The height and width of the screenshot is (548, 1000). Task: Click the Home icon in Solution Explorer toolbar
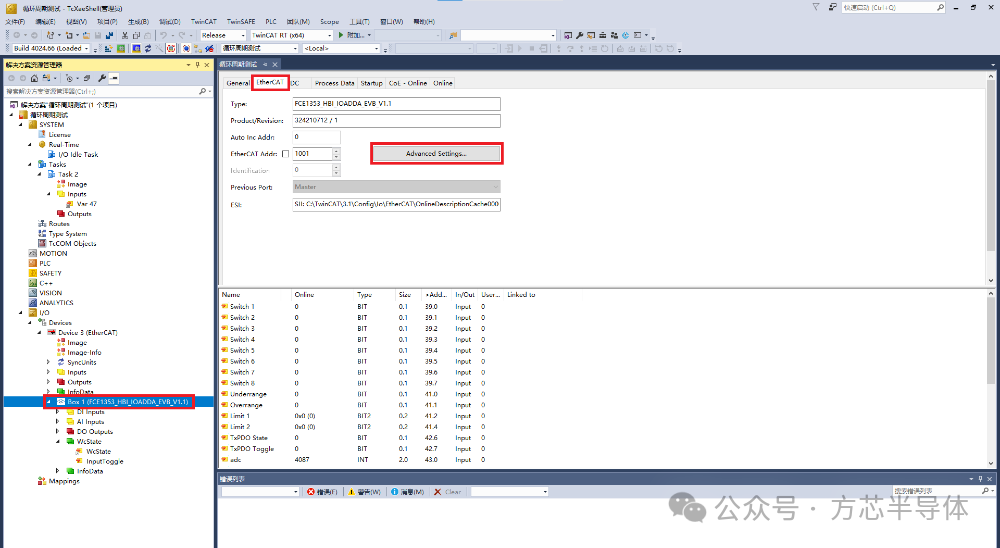point(34,78)
